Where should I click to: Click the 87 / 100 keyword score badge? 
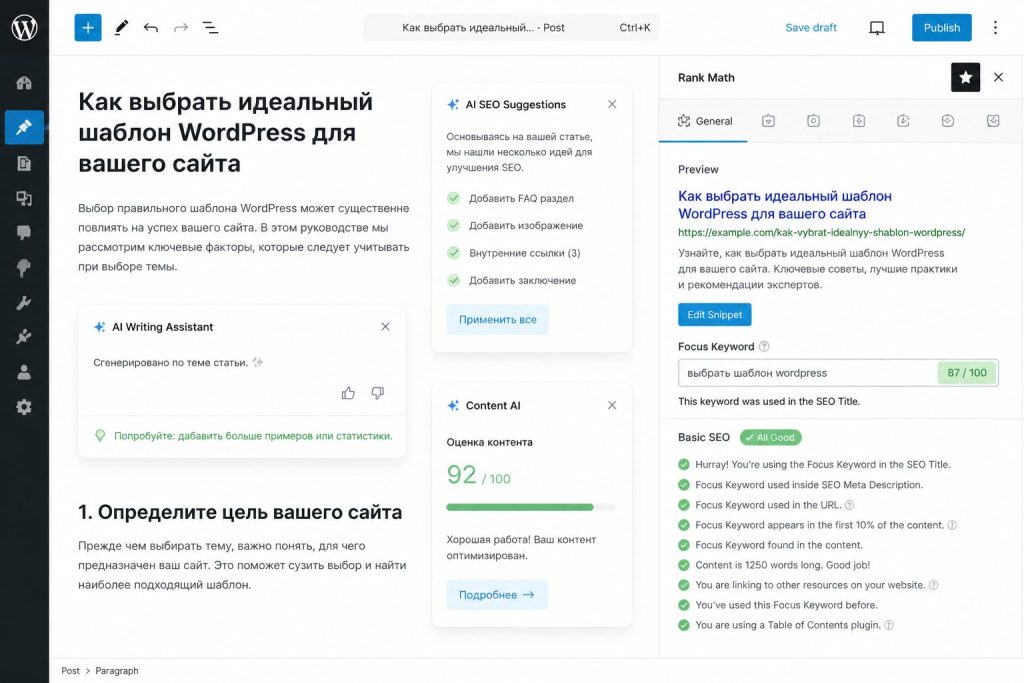pos(967,373)
